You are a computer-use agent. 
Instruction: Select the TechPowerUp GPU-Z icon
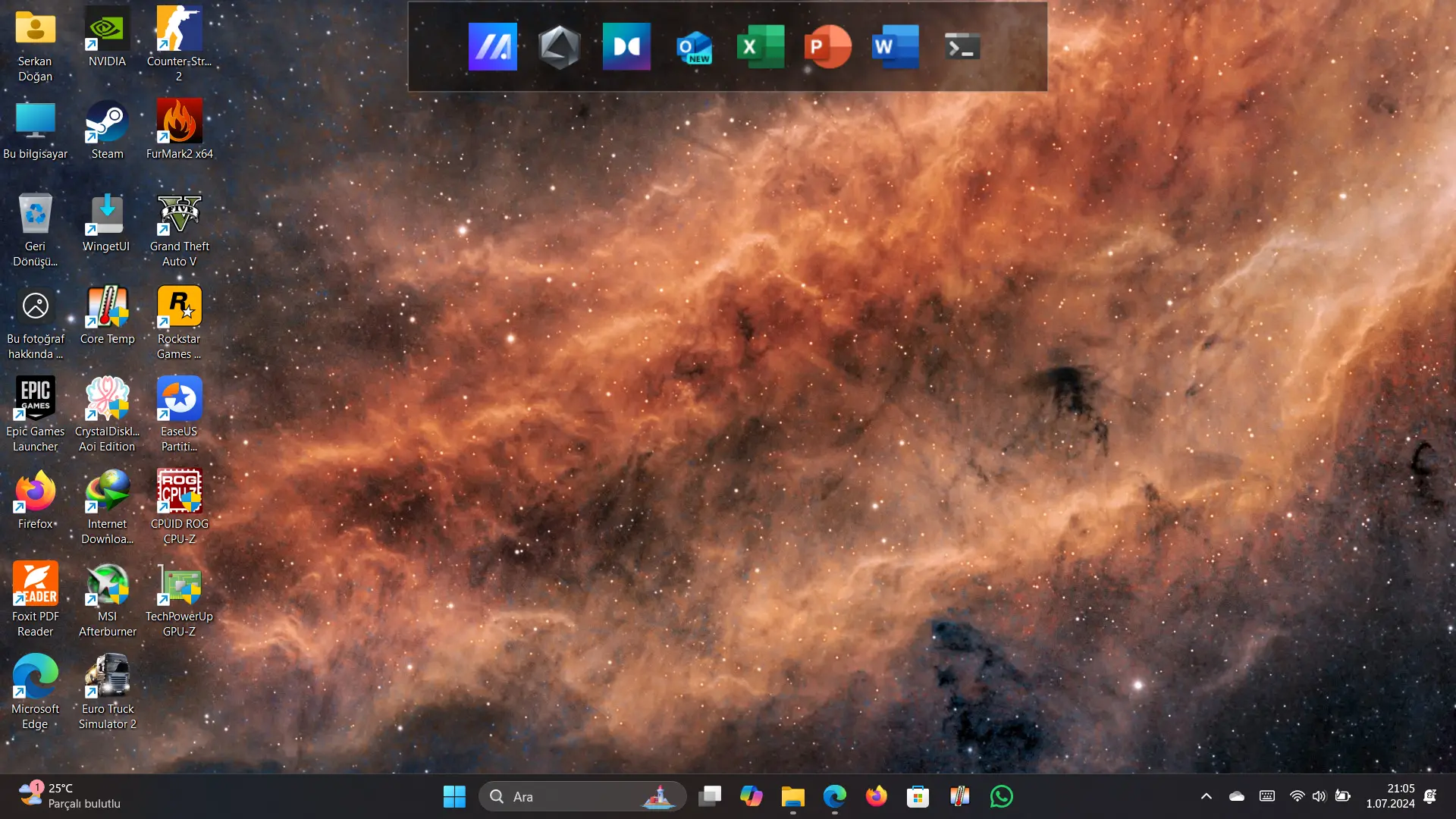[179, 601]
